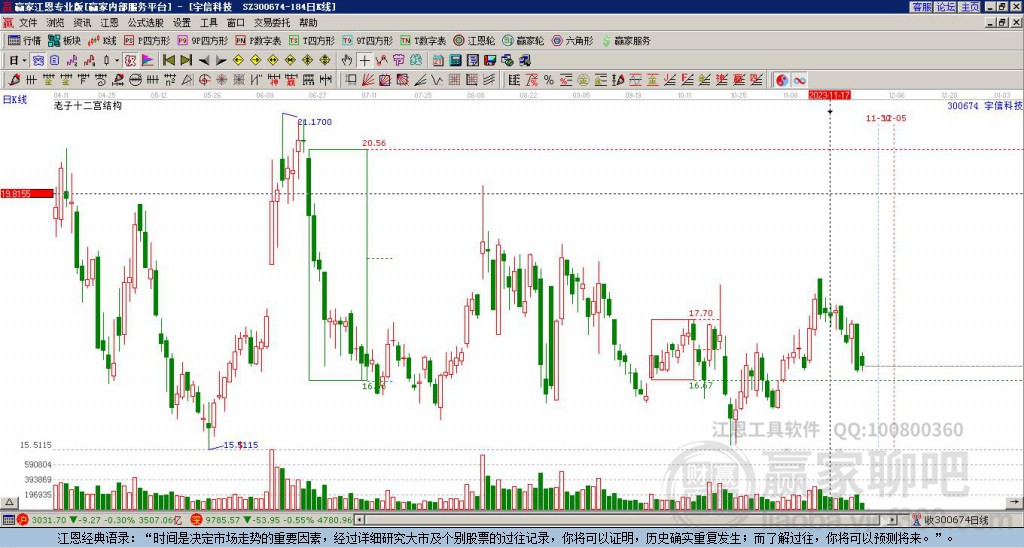
Task: Click the red pencil drawing tool
Action: pos(14,80)
